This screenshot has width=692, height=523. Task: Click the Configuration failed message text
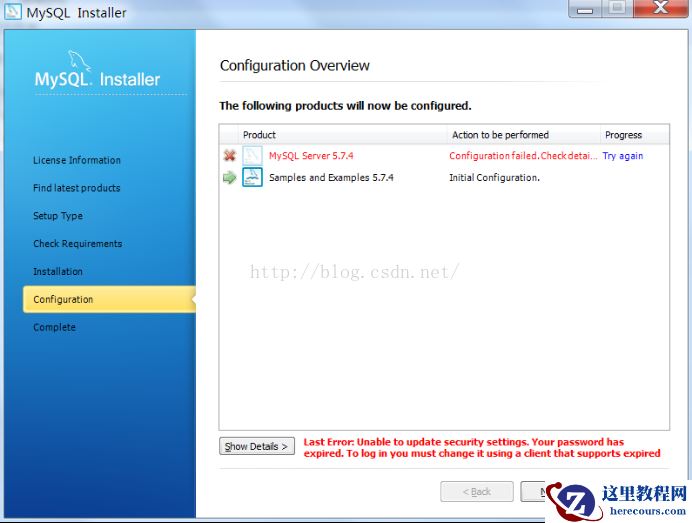(x=523, y=156)
